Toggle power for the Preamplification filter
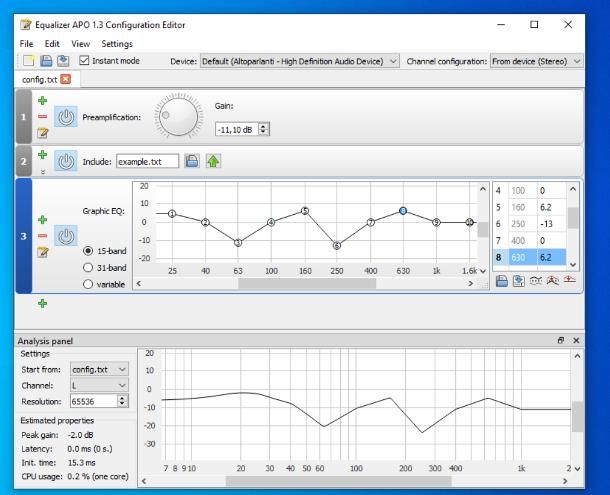The image size is (610, 495). pyautogui.click(x=66, y=116)
